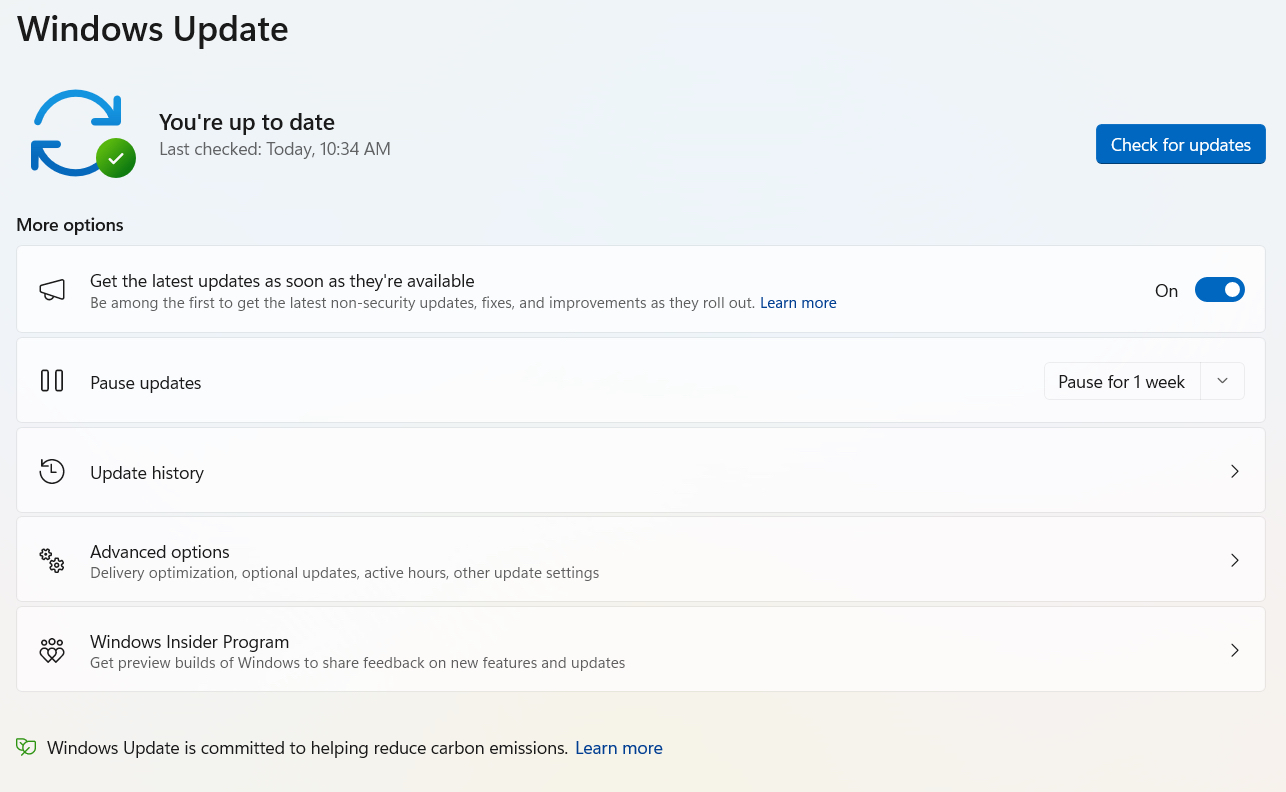Open the Update history entry

point(641,471)
